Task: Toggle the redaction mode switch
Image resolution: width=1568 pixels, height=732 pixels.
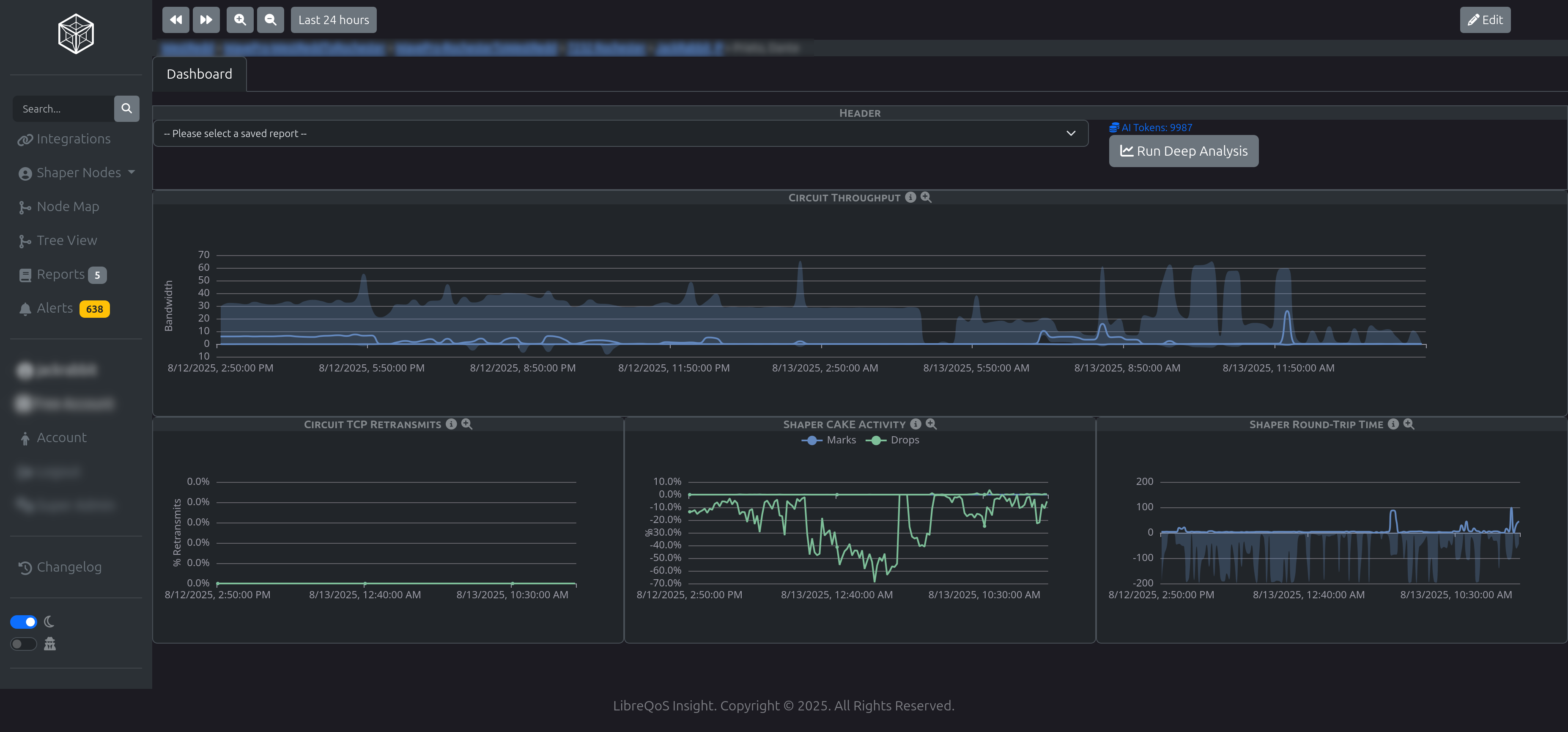Action: click(x=24, y=644)
